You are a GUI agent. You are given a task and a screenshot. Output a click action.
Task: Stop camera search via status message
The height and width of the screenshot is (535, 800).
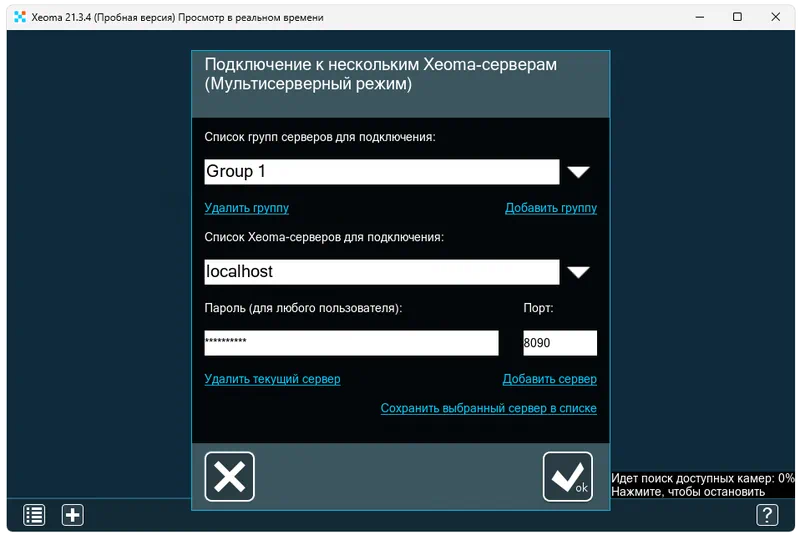pos(703,485)
